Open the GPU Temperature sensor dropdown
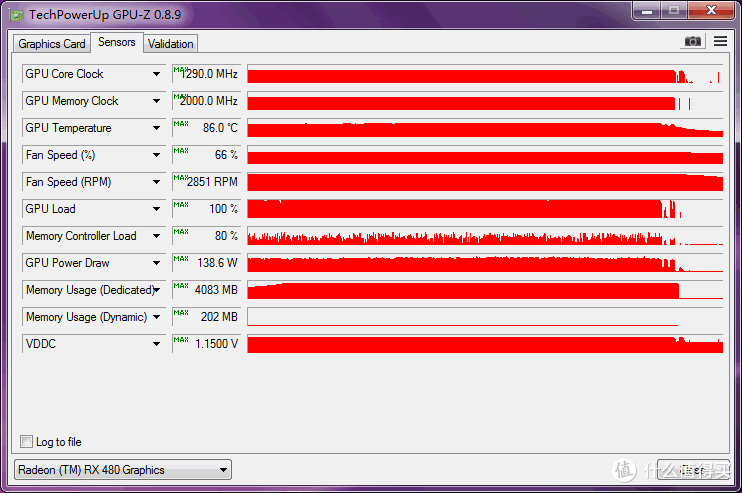 (157, 128)
